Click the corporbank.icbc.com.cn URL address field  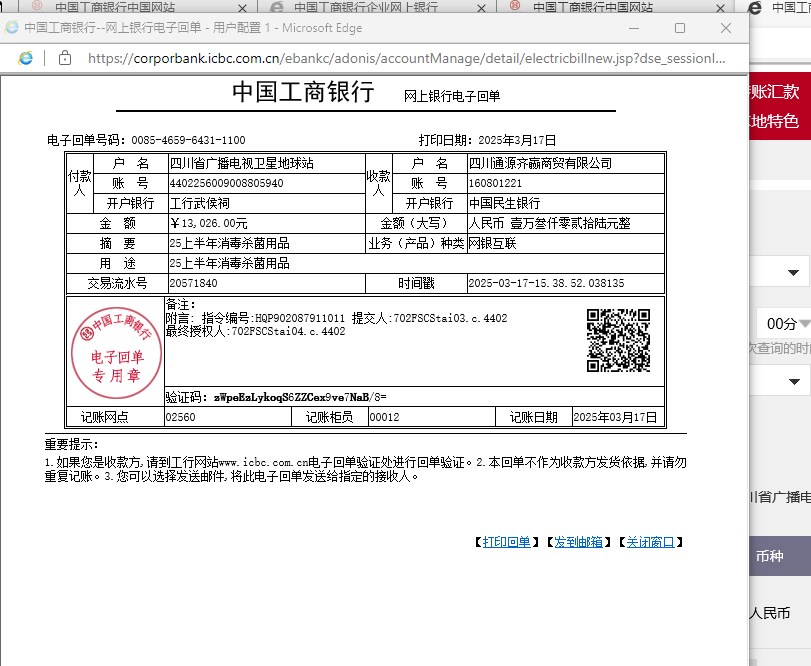pyautogui.click(x=407, y=58)
